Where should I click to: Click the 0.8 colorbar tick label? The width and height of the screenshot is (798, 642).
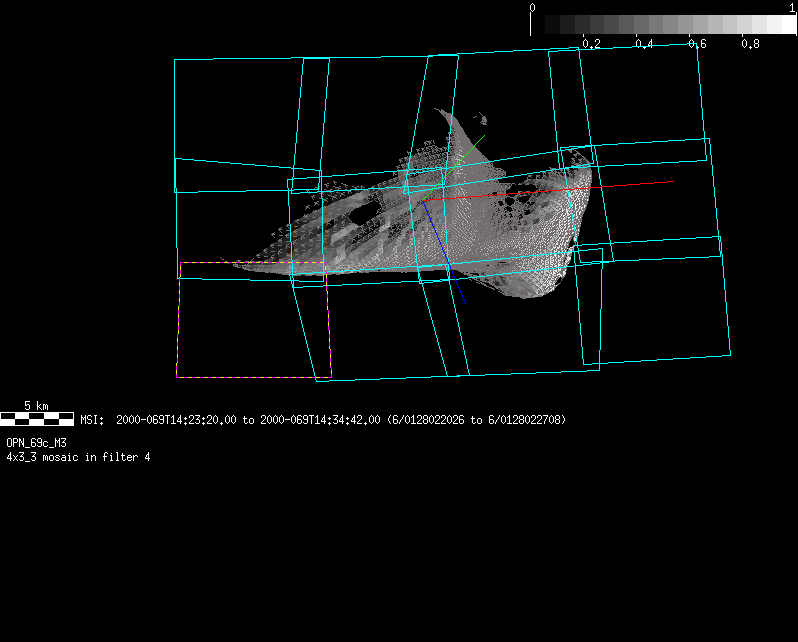click(x=750, y=44)
